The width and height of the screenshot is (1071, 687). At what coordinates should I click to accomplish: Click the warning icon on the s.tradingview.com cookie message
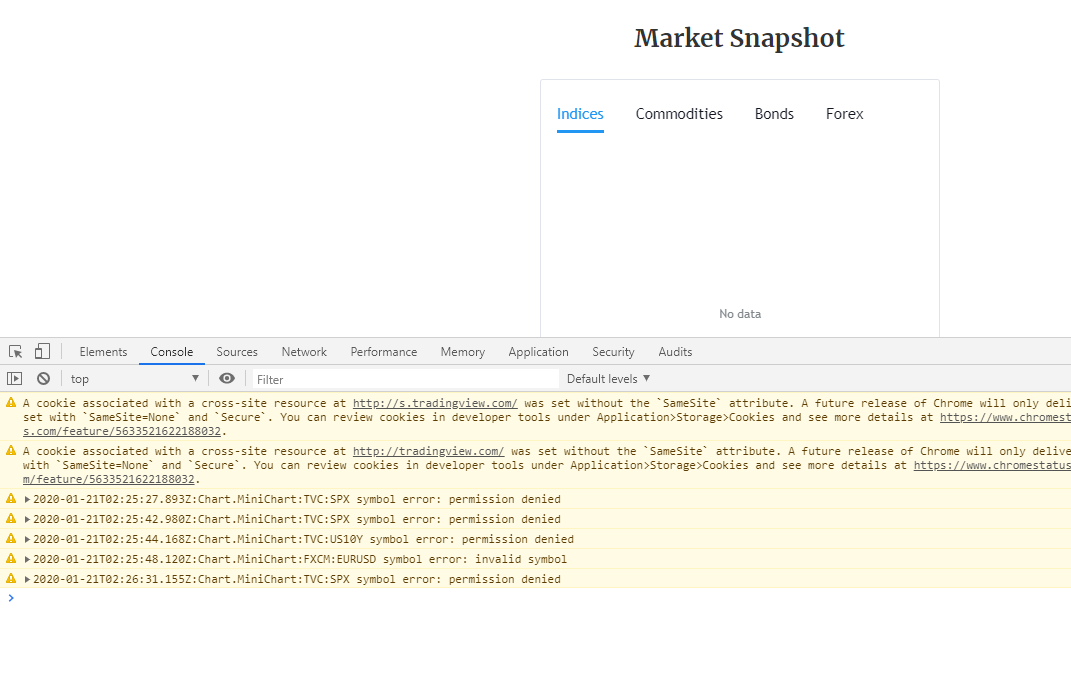pyautogui.click(x=11, y=402)
